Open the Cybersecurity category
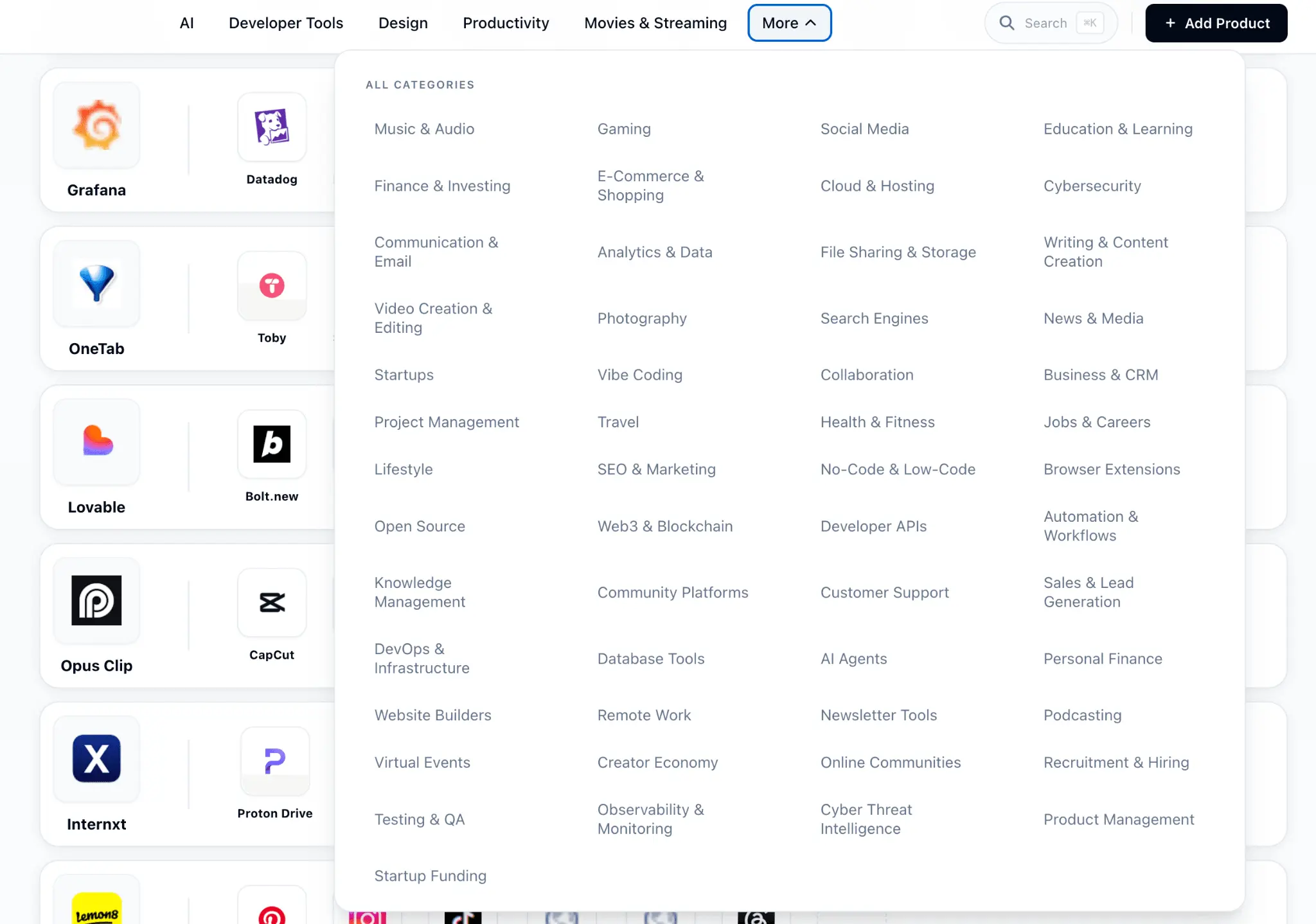Viewport: 1316px width, 924px height. click(1092, 186)
